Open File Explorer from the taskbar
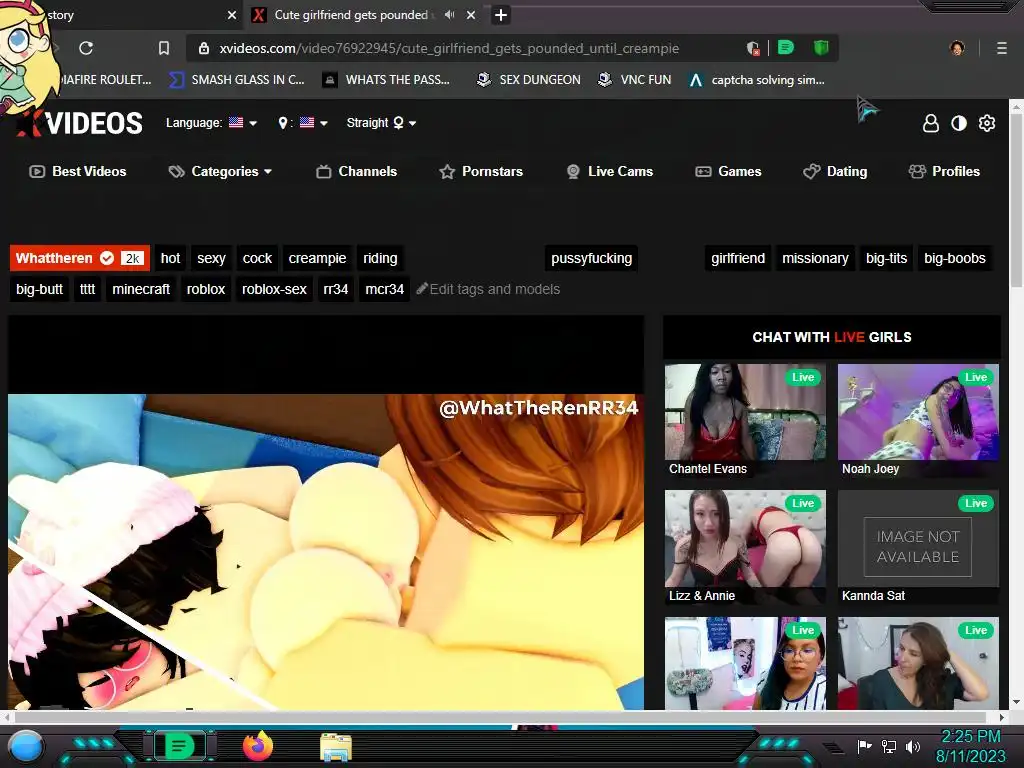Screen dimensions: 1024x768 point(336,747)
